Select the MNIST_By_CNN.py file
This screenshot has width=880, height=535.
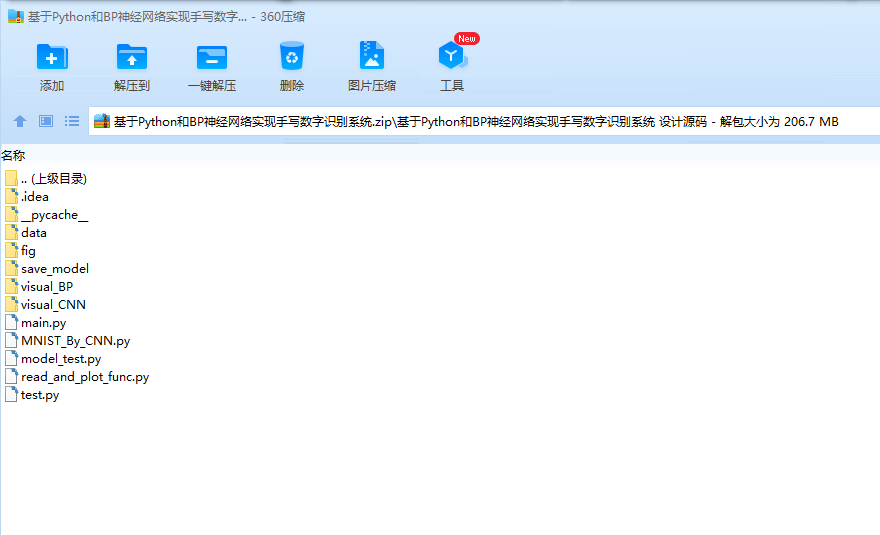68,340
